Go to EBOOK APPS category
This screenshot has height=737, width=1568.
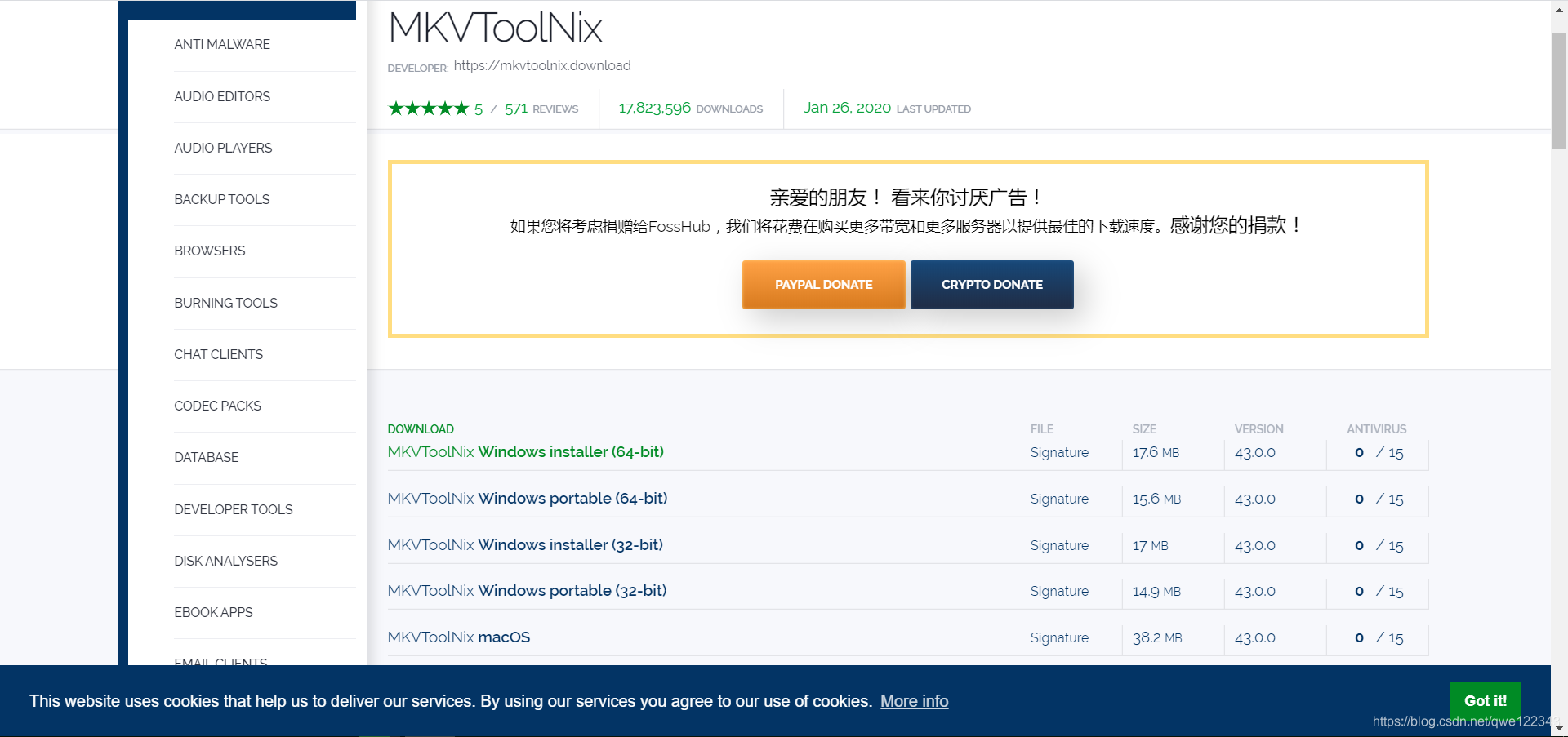(x=213, y=612)
